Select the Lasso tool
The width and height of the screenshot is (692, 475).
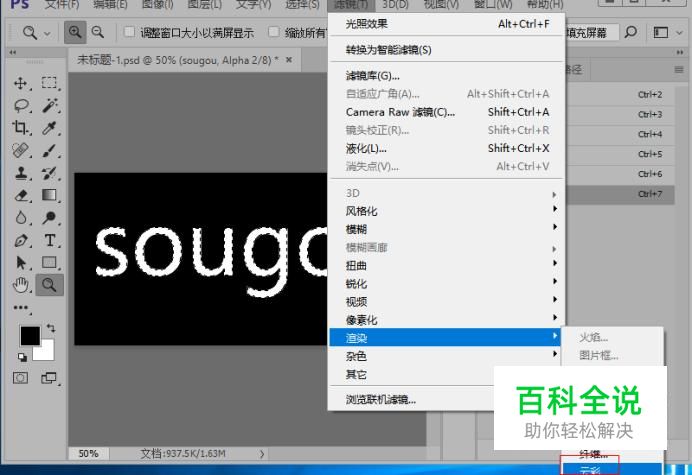[x=21, y=106]
